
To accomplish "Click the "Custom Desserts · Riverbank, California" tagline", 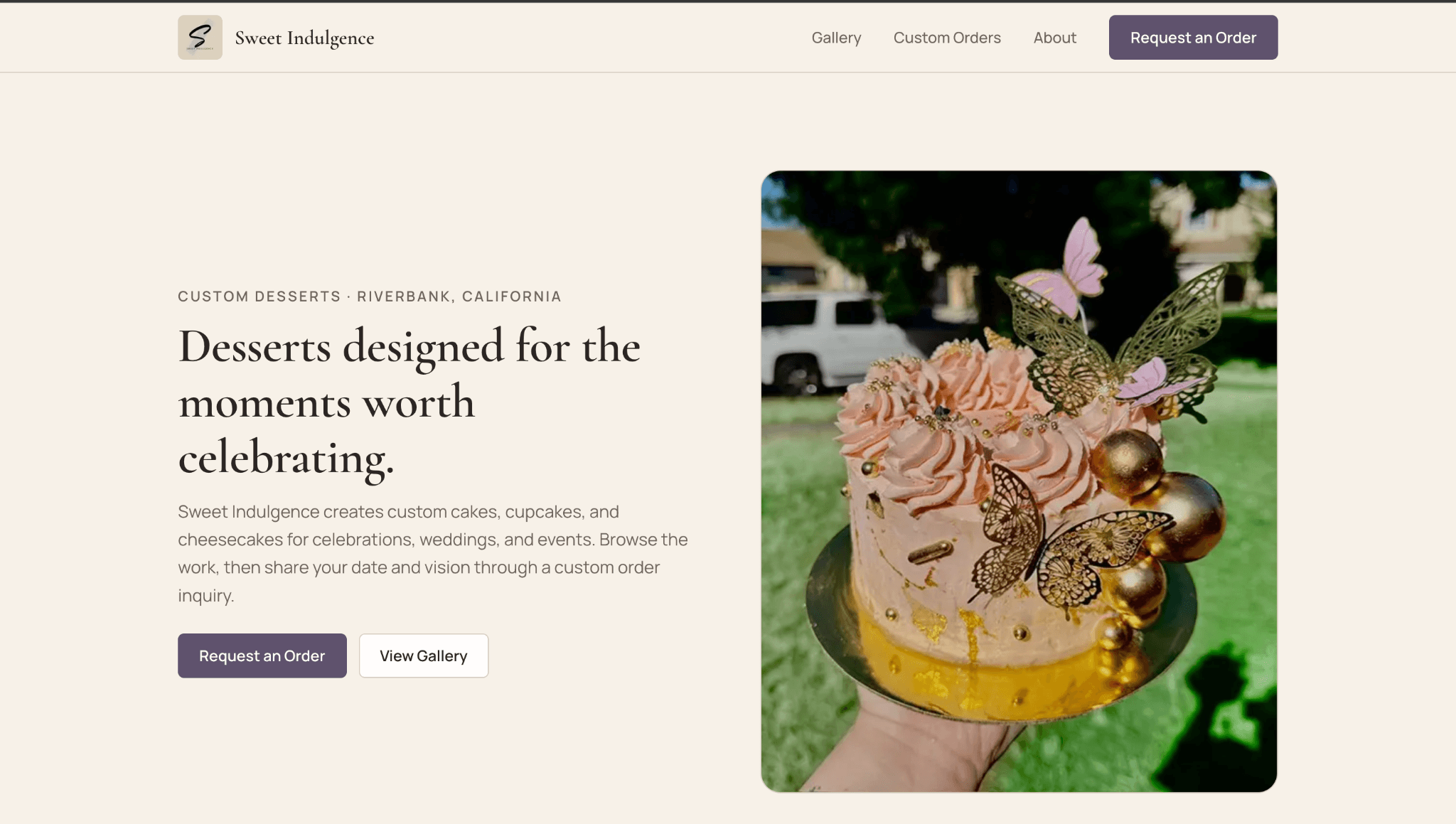I will tap(370, 296).
